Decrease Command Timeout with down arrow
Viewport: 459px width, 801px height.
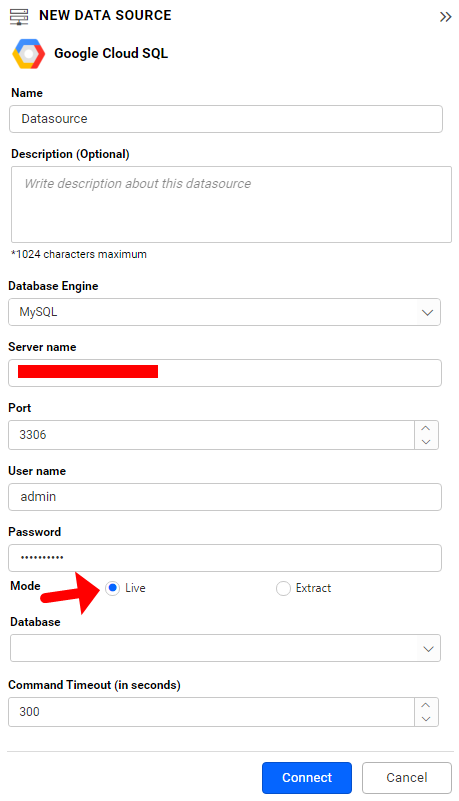(426, 719)
